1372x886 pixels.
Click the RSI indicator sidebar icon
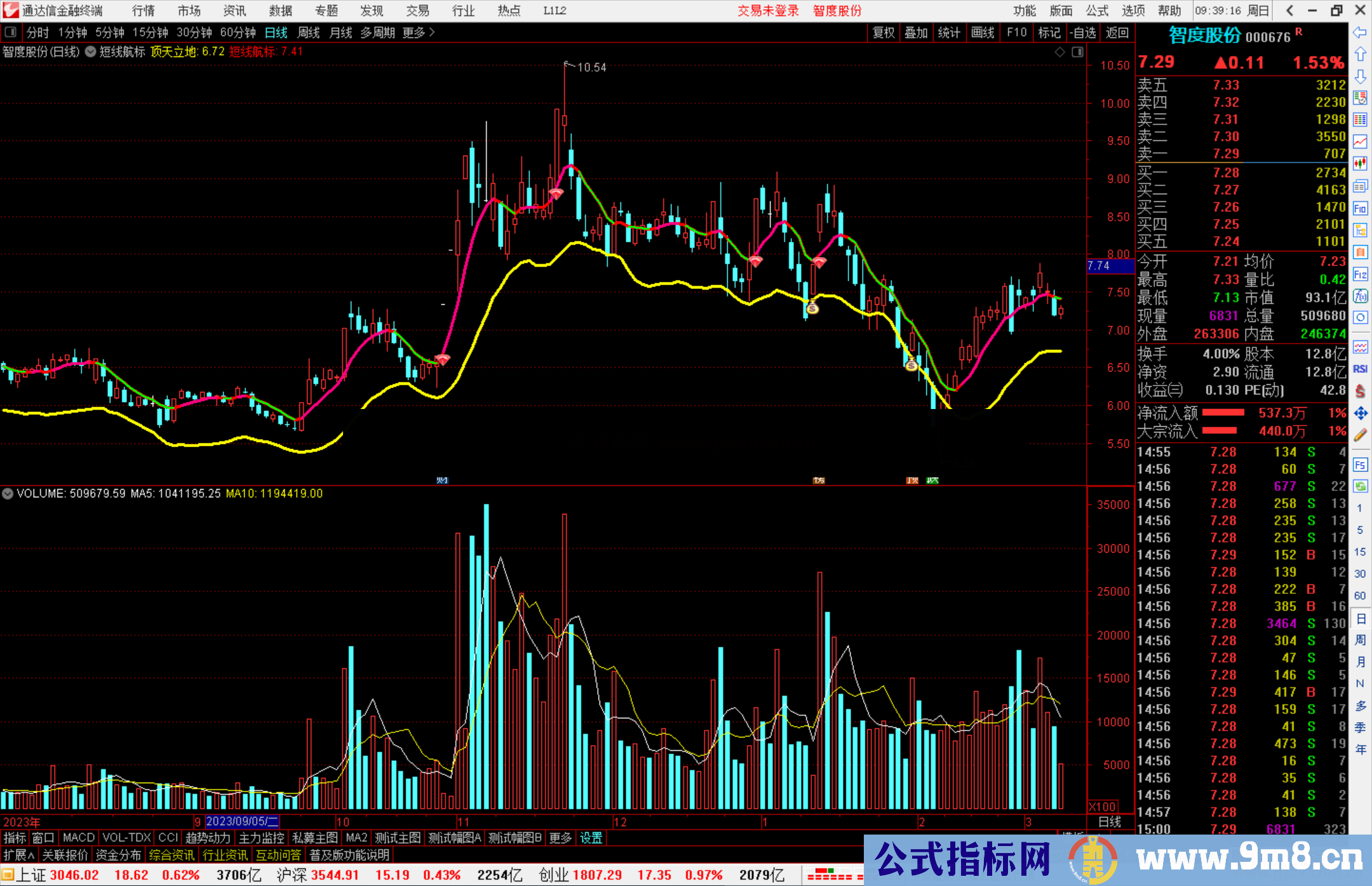tap(1360, 369)
